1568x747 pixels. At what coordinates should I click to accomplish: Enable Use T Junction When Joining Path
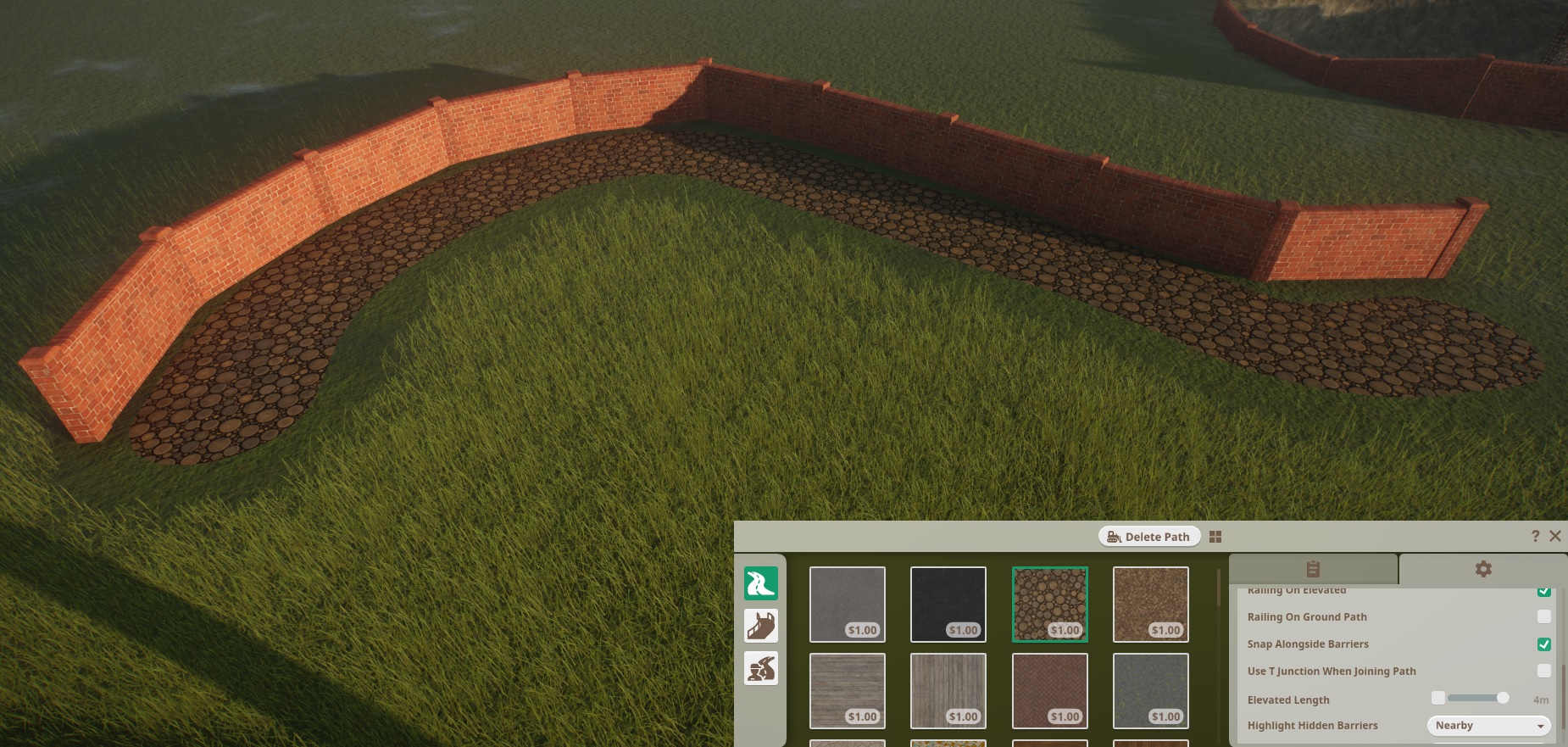(x=1544, y=671)
